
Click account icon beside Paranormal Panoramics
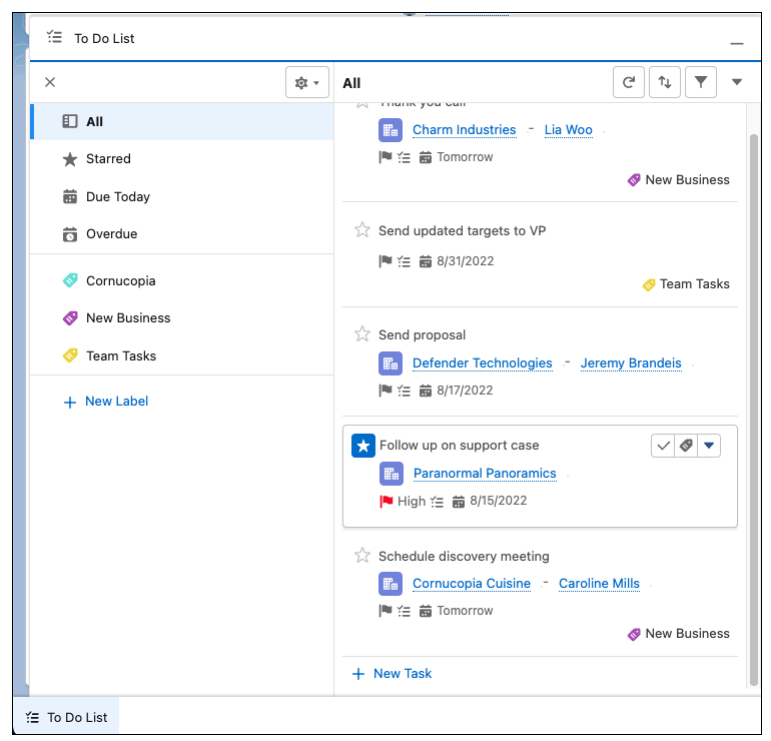391,474
